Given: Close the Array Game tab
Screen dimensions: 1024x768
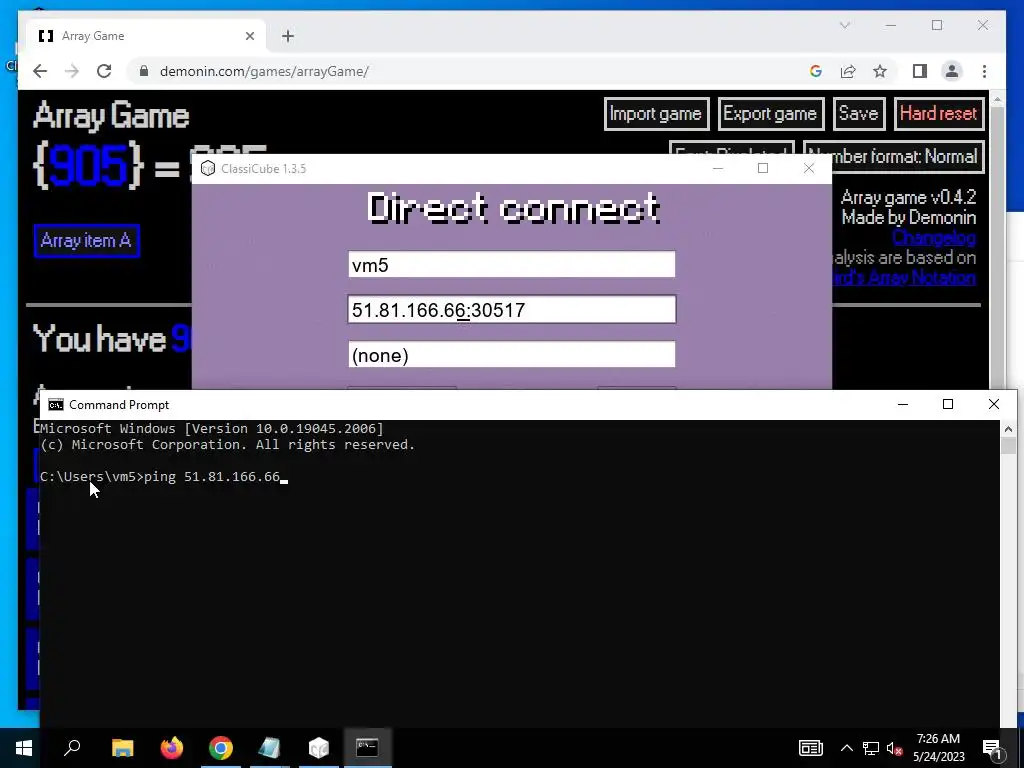Looking at the screenshot, I should click(249, 36).
